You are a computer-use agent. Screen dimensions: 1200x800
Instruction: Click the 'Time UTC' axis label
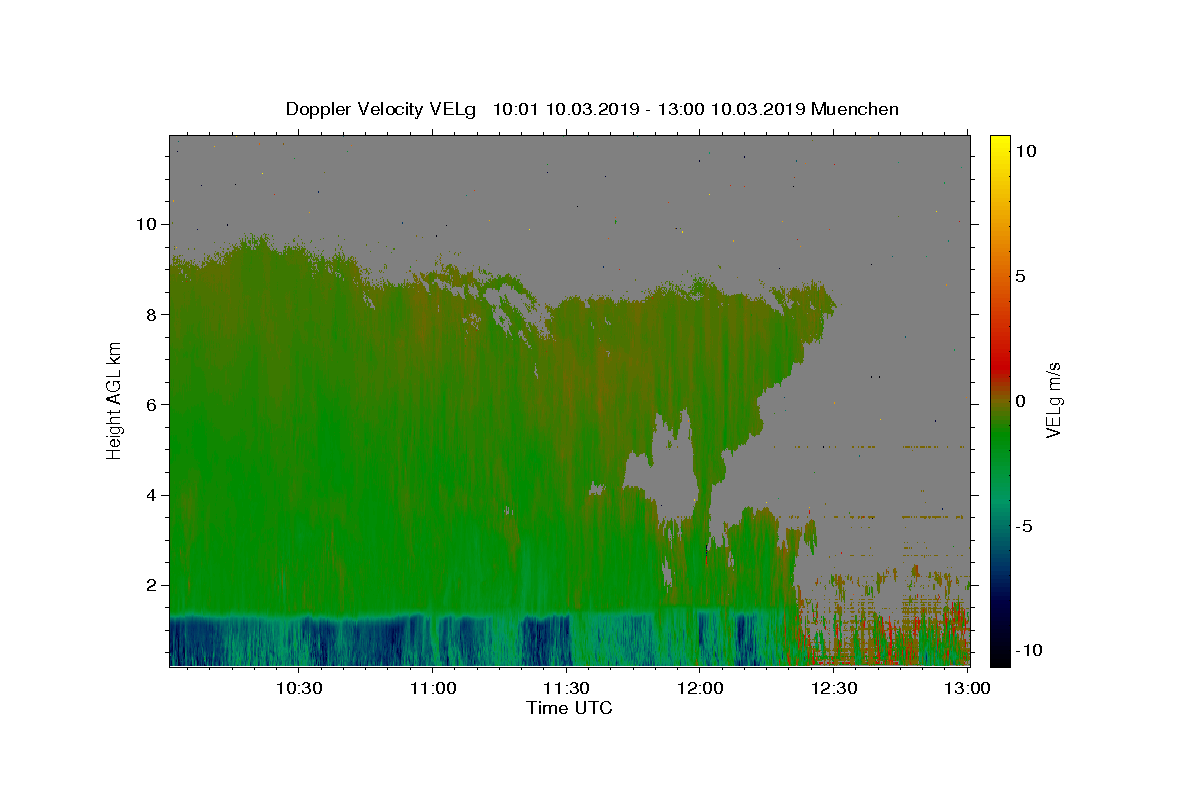coord(569,708)
